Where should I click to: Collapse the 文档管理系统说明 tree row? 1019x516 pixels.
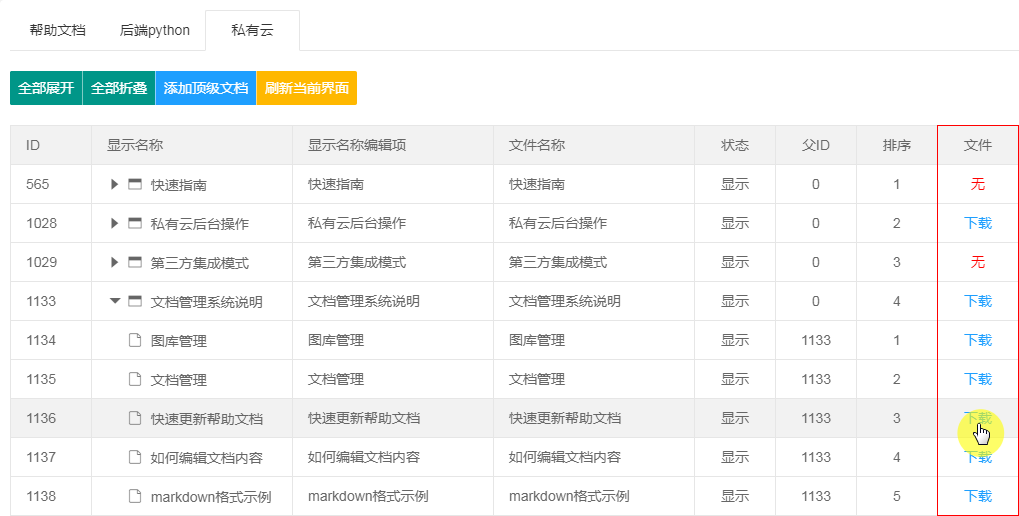click(115, 301)
